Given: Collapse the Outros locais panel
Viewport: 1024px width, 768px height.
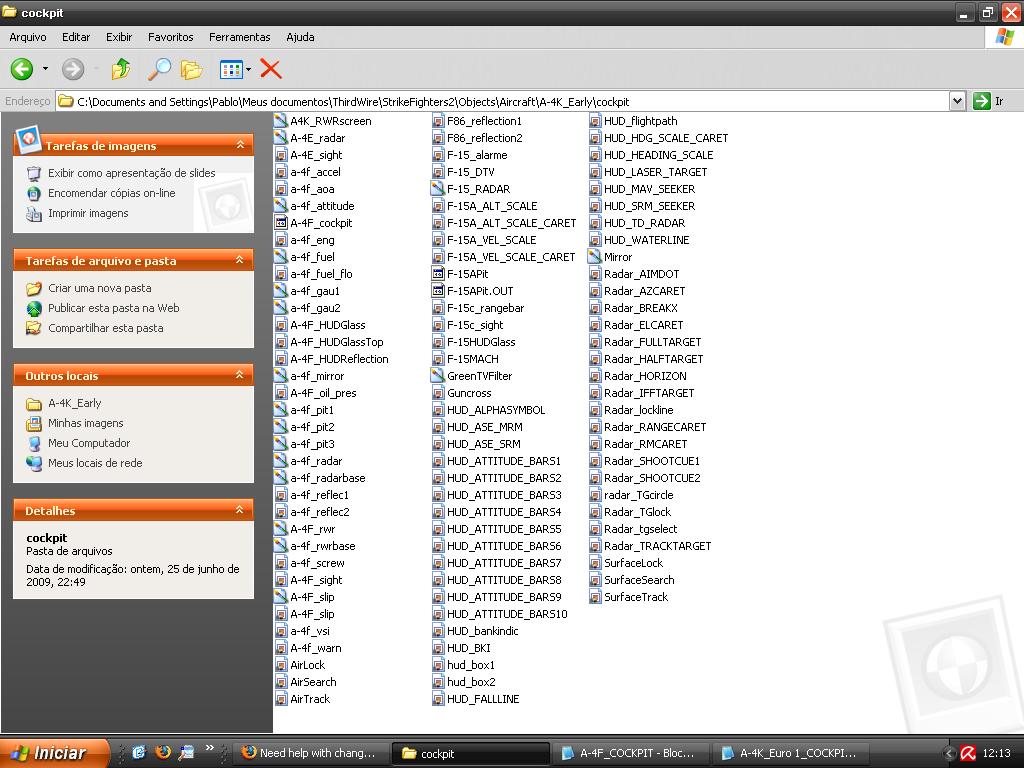Looking at the screenshot, I should [240, 375].
